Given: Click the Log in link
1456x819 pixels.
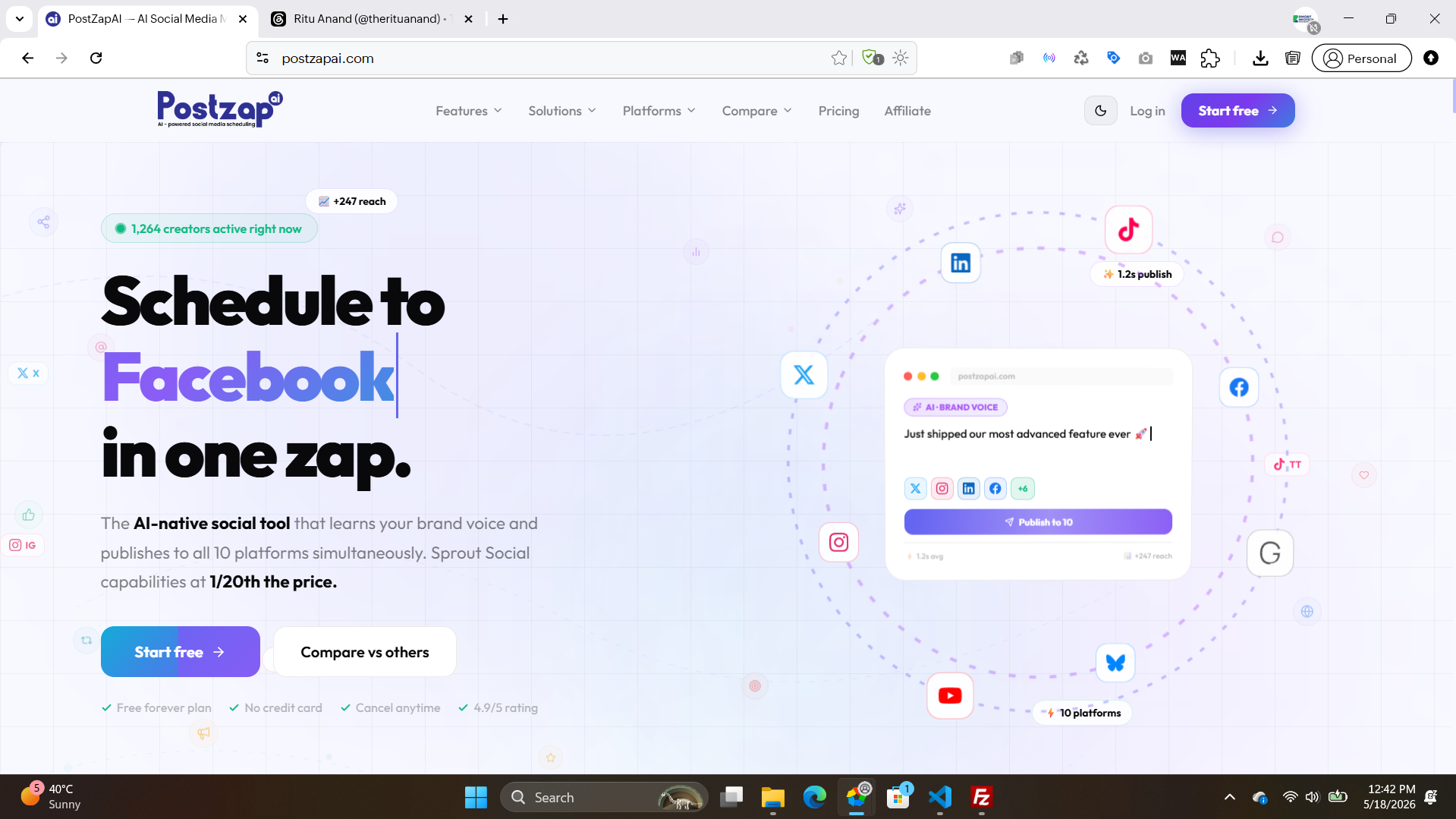Looking at the screenshot, I should (1147, 111).
